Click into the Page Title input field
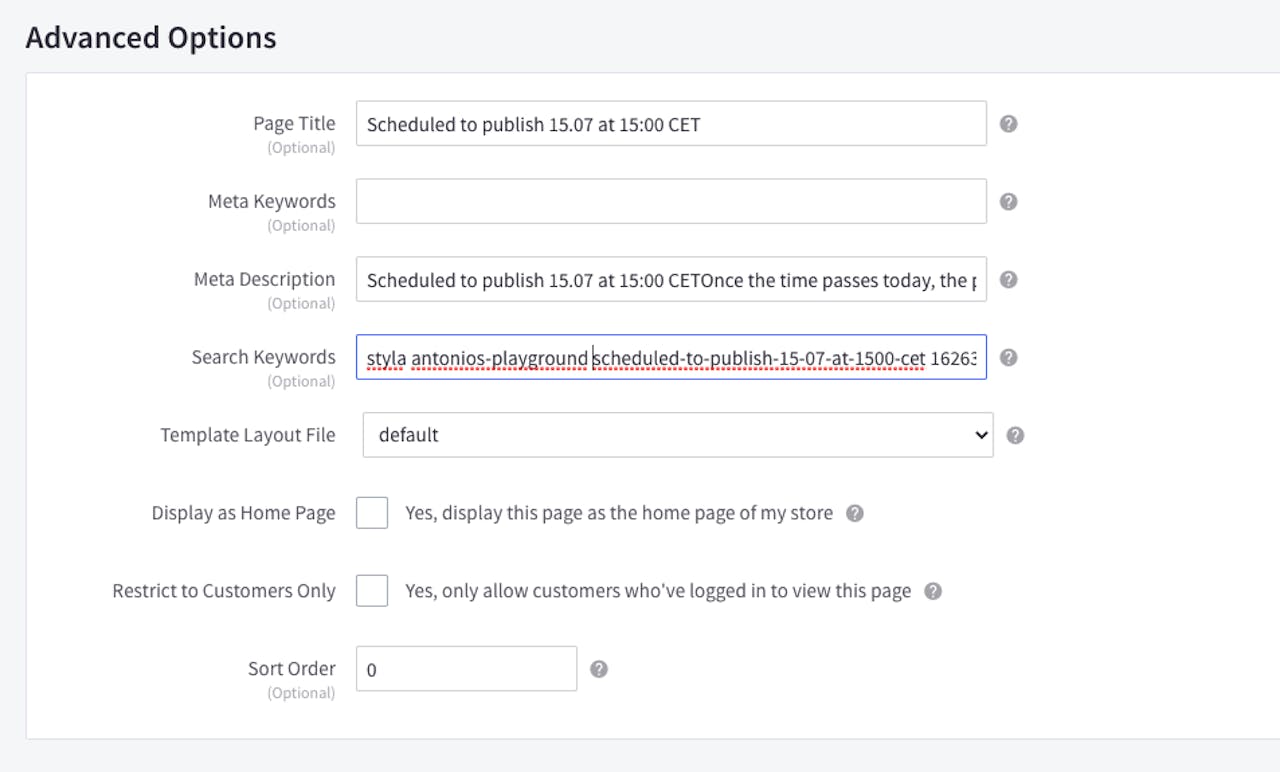 pyautogui.click(x=670, y=124)
